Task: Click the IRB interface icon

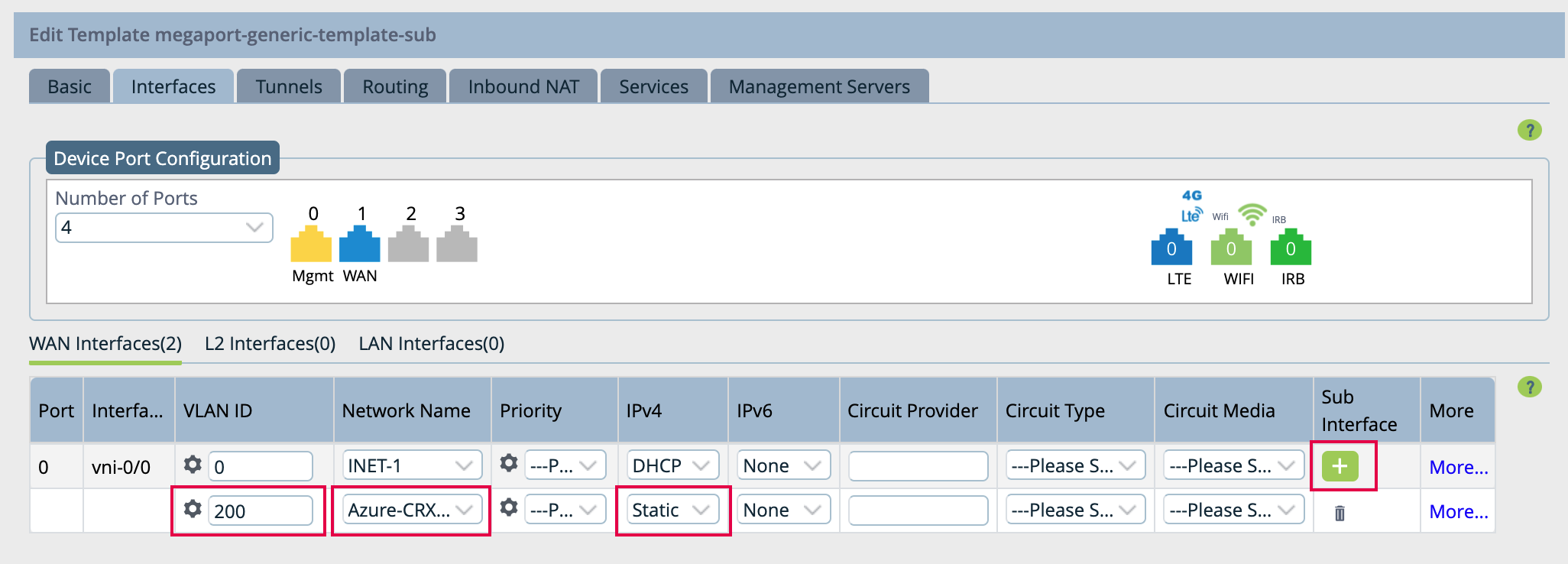Action: 1290,248
